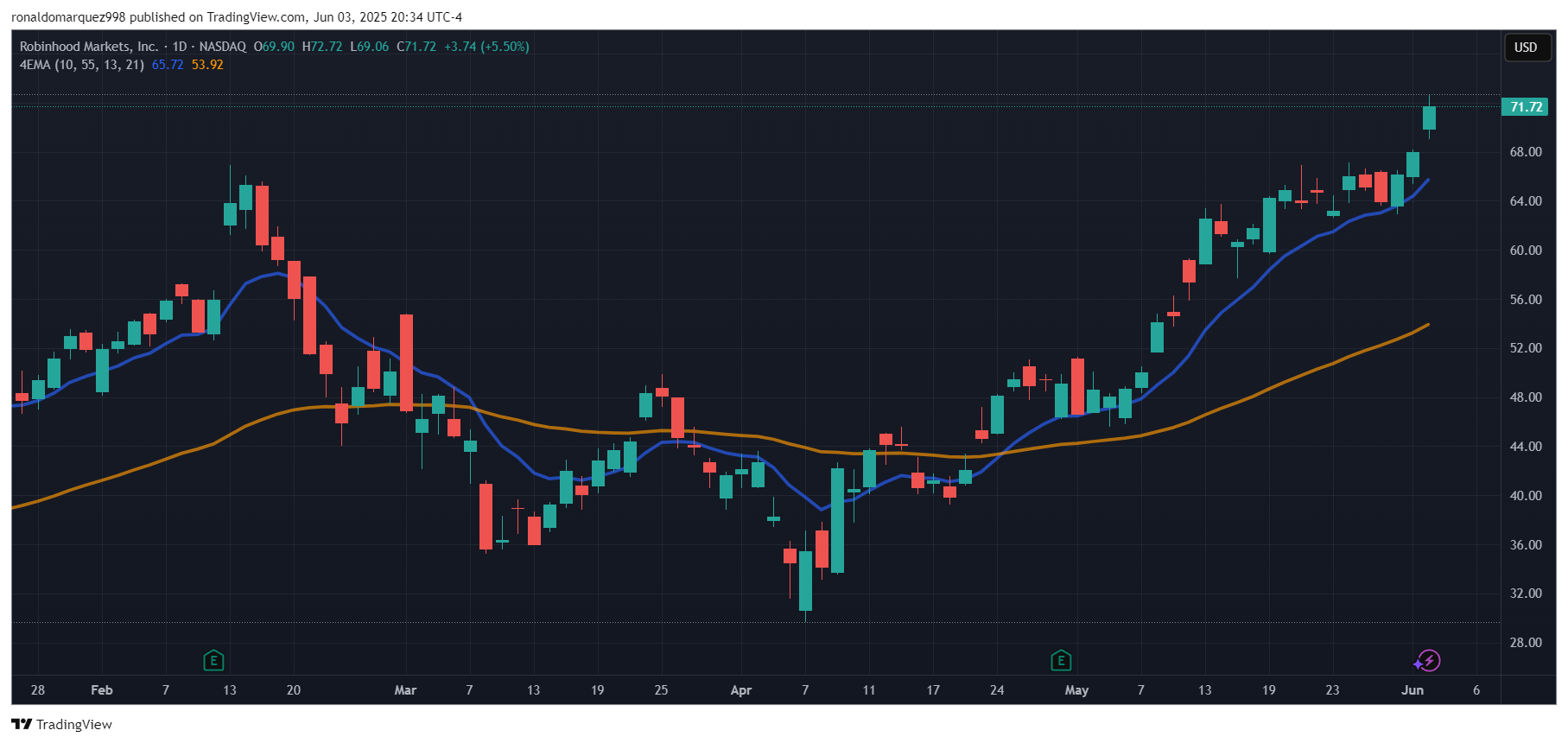Click the 36.00 price axis label
The width and height of the screenshot is (1568, 743).
[1526, 545]
